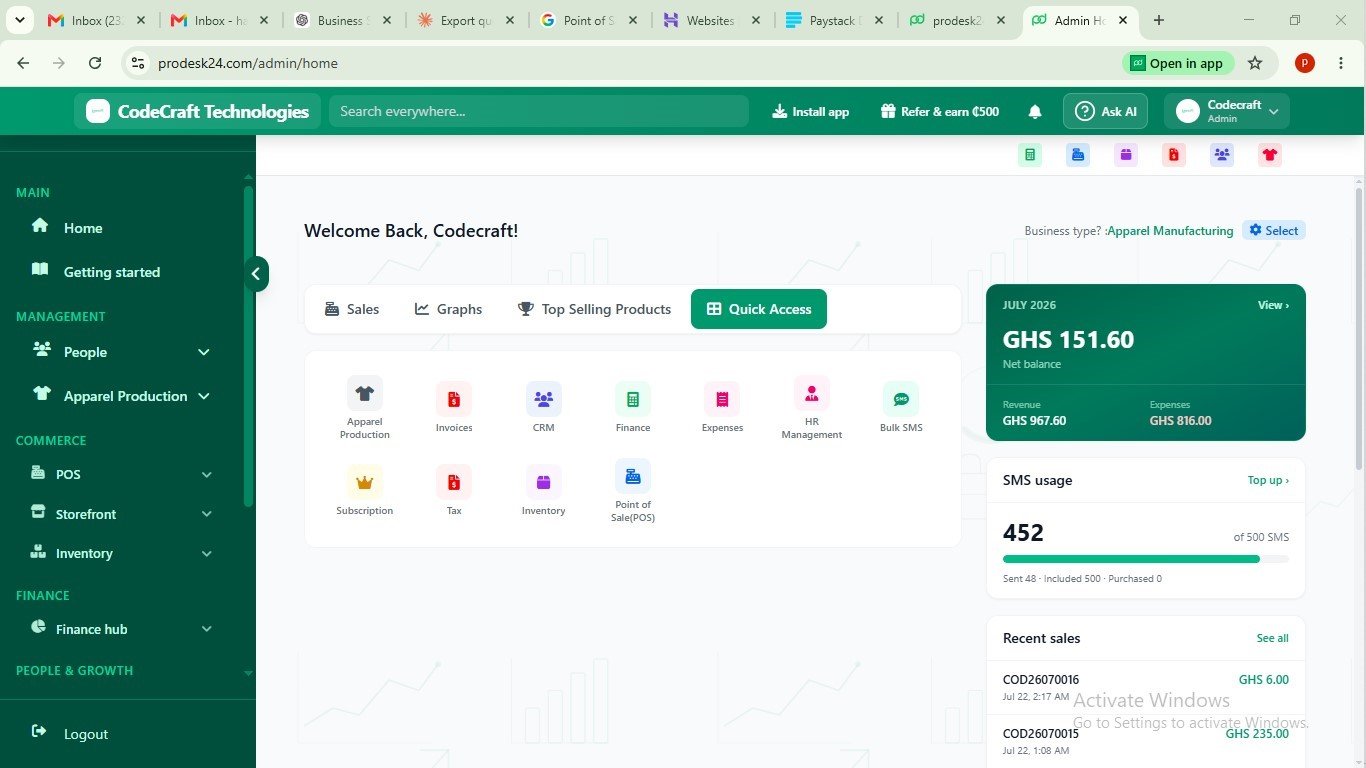Open the Ask AI assistant button

(x=1105, y=111)
